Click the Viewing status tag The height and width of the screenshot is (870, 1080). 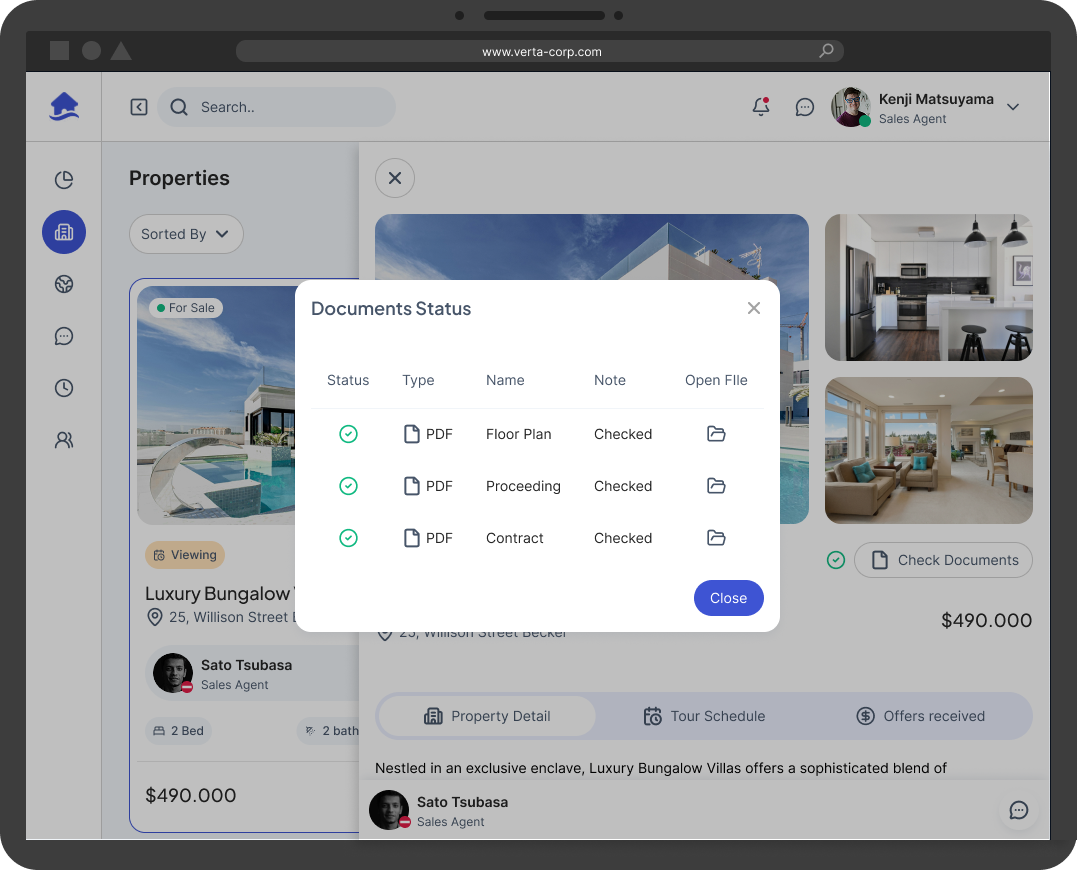(x=185, y=555)
